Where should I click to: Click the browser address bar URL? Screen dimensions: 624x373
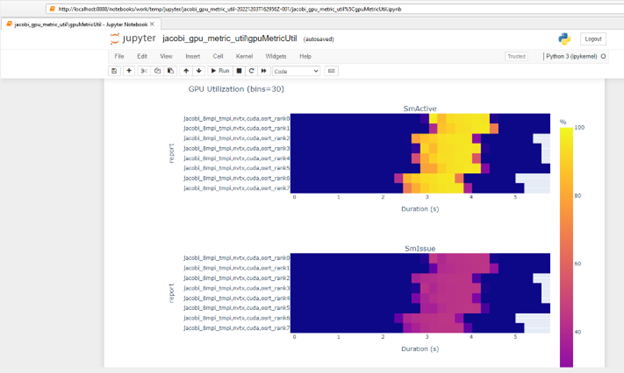pos(230,9)
